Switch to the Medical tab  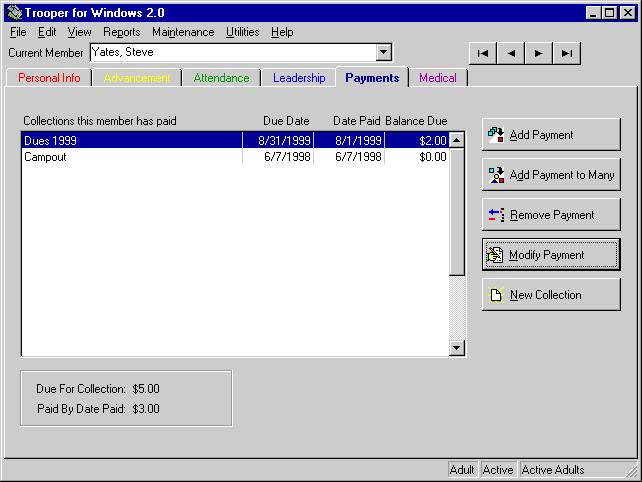pos(438,78)
